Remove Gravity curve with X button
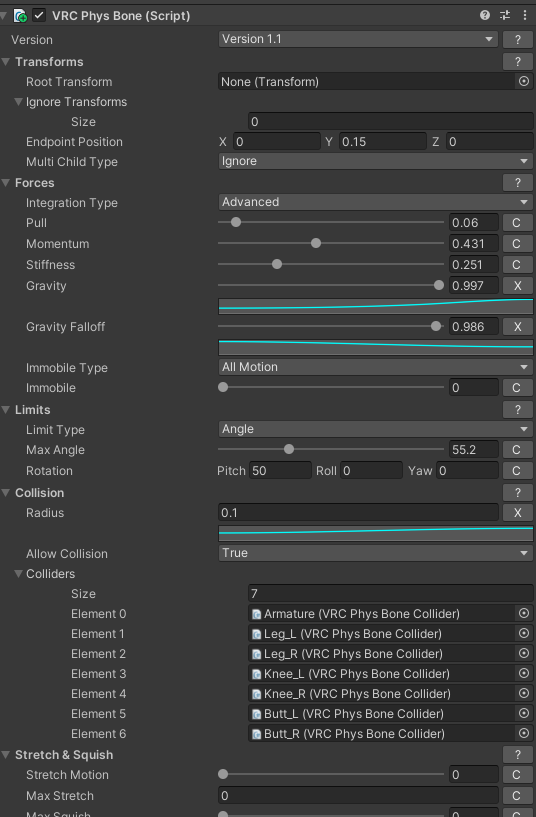 pyautogui.click(x=517, y=286)
